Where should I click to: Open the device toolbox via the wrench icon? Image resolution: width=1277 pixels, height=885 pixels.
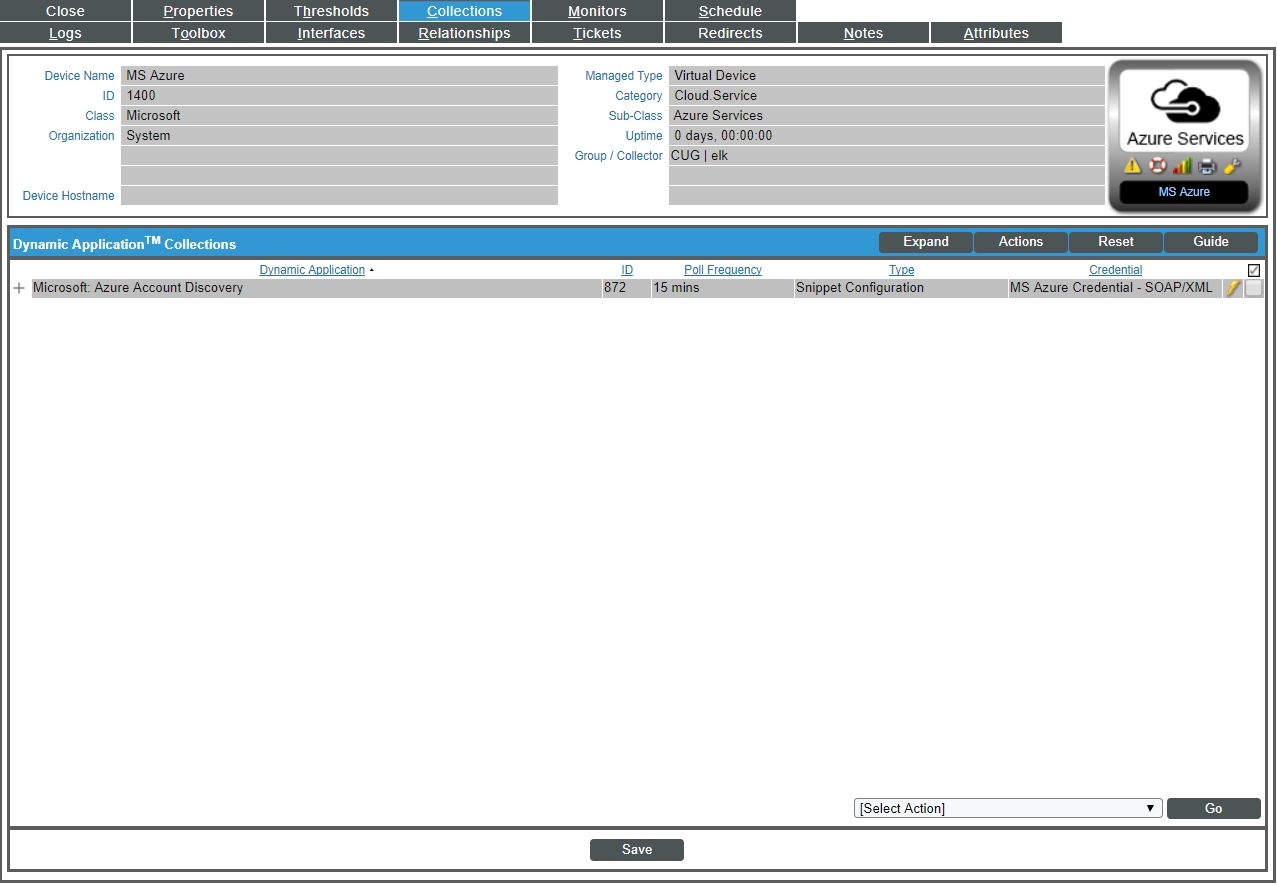pos(1231,165)
